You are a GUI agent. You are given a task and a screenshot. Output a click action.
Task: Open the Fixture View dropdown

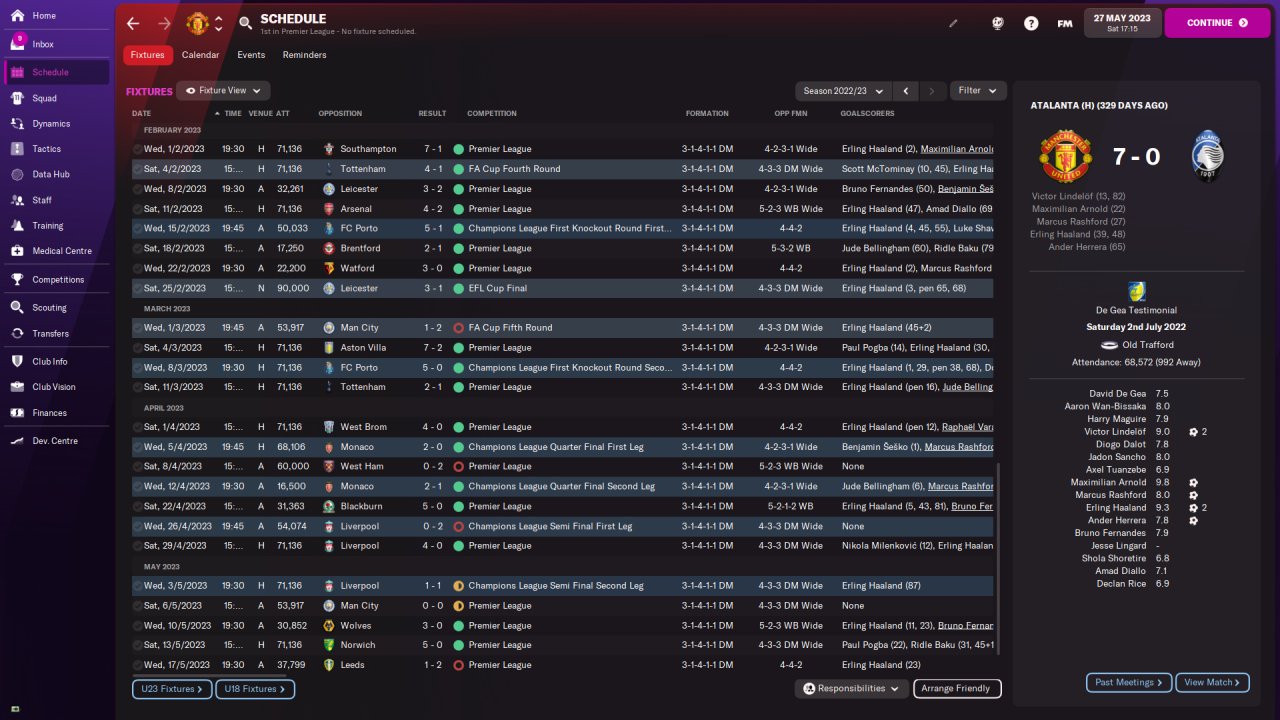pos(223,91)
